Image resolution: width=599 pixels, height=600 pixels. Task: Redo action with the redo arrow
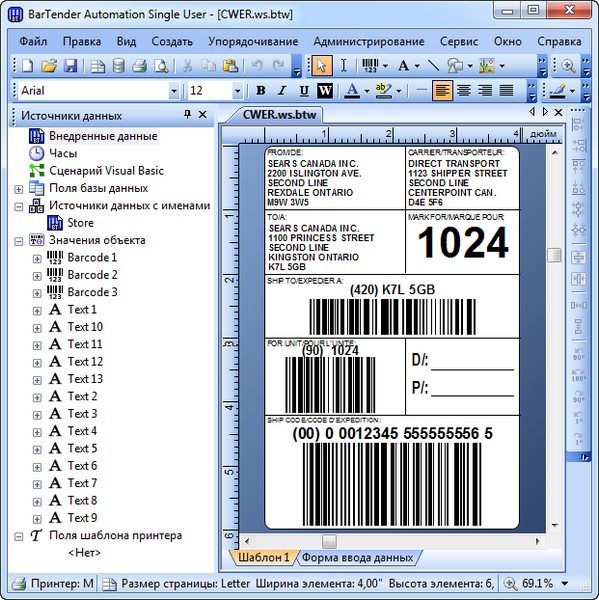click(278, 66)
